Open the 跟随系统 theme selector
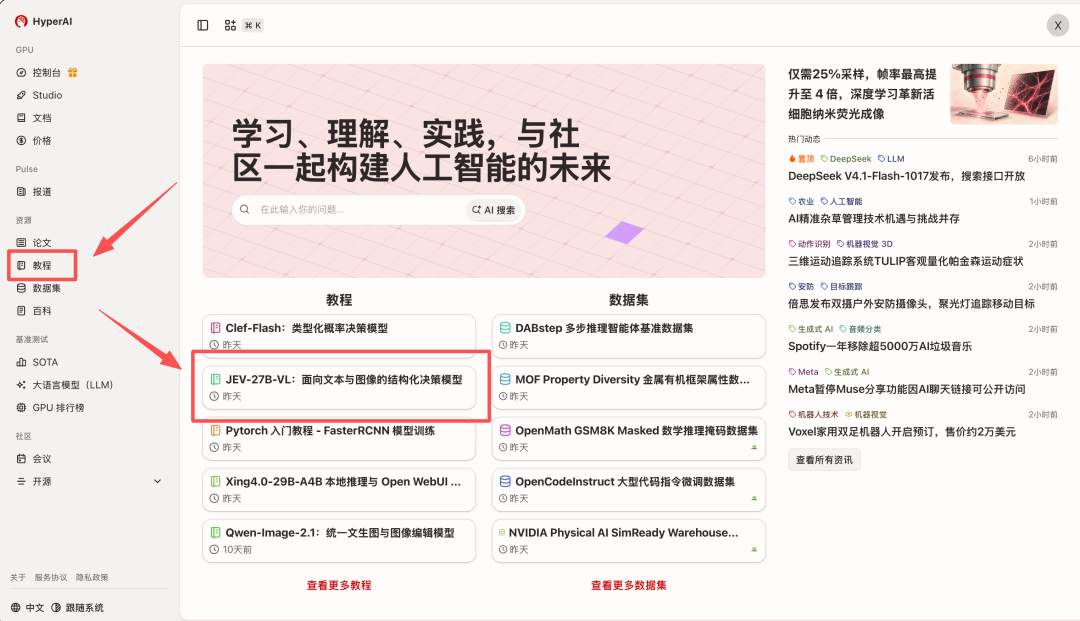 coord(77,607)
